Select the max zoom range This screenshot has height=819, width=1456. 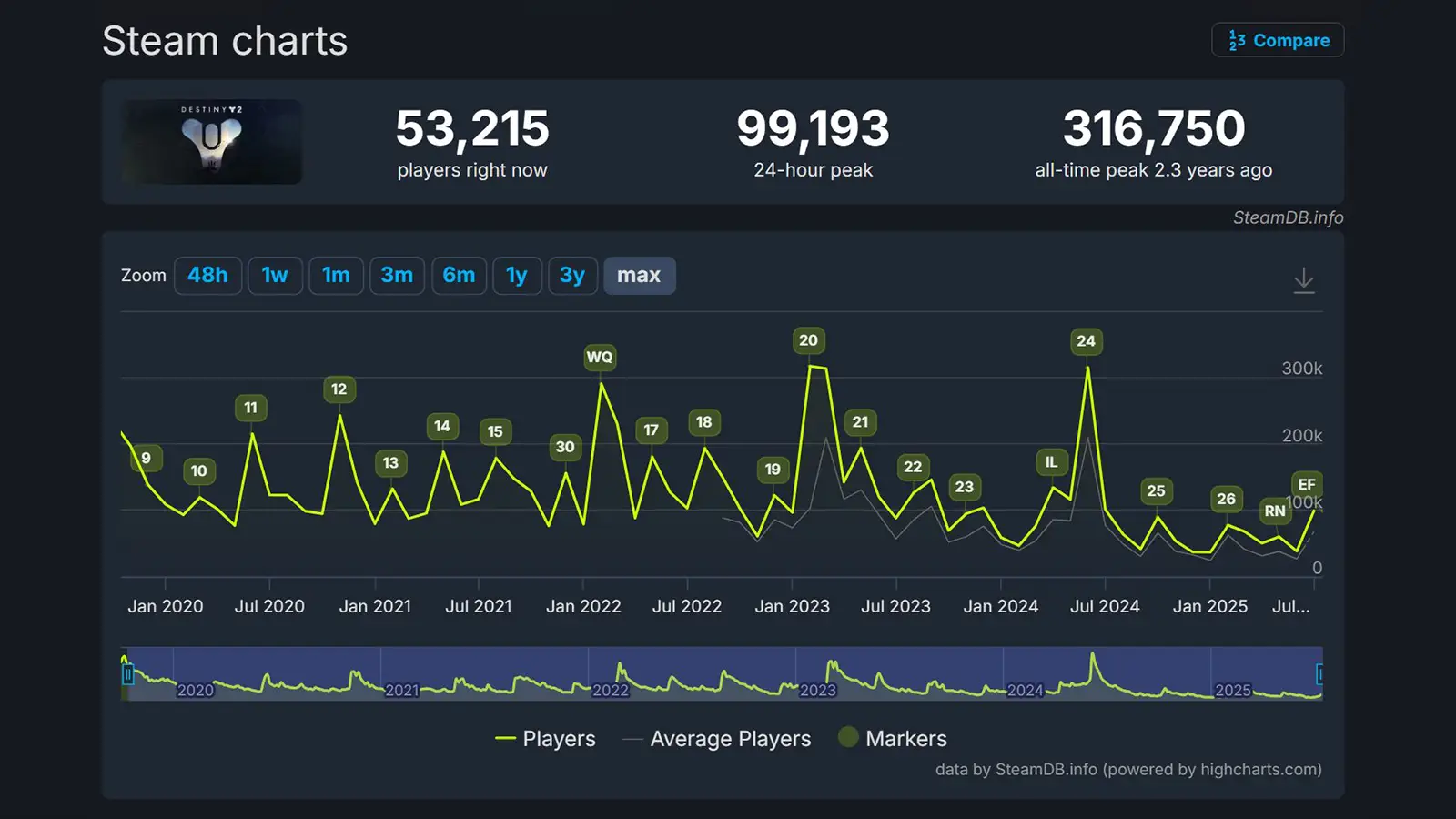[x=639, y=275]
